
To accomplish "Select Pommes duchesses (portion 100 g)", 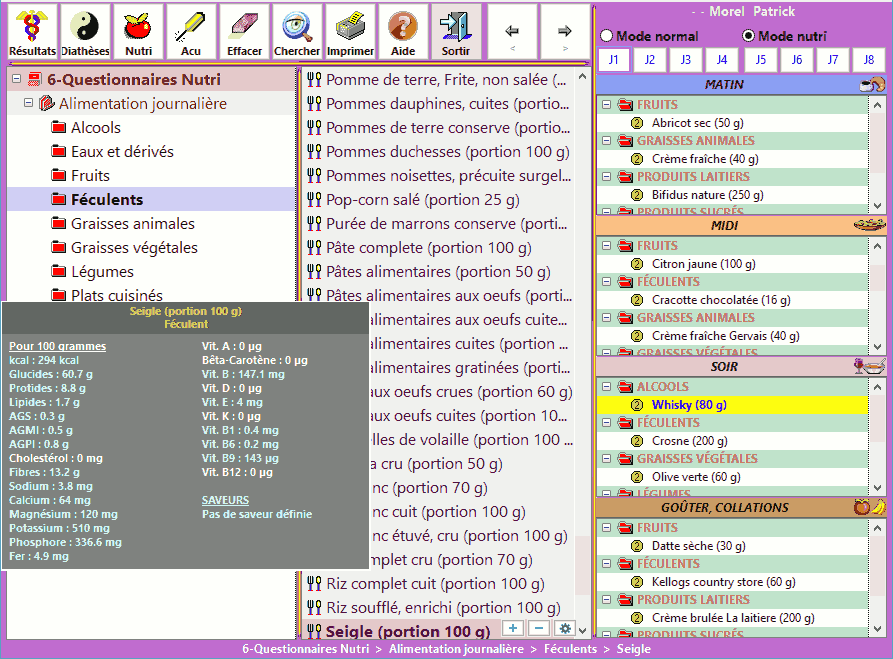I will (x=448, y=152).
